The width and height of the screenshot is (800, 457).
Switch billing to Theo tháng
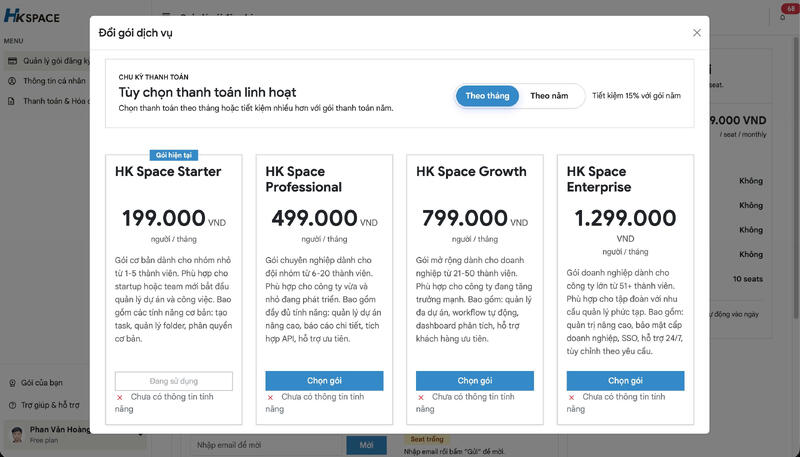coord(487,96)
